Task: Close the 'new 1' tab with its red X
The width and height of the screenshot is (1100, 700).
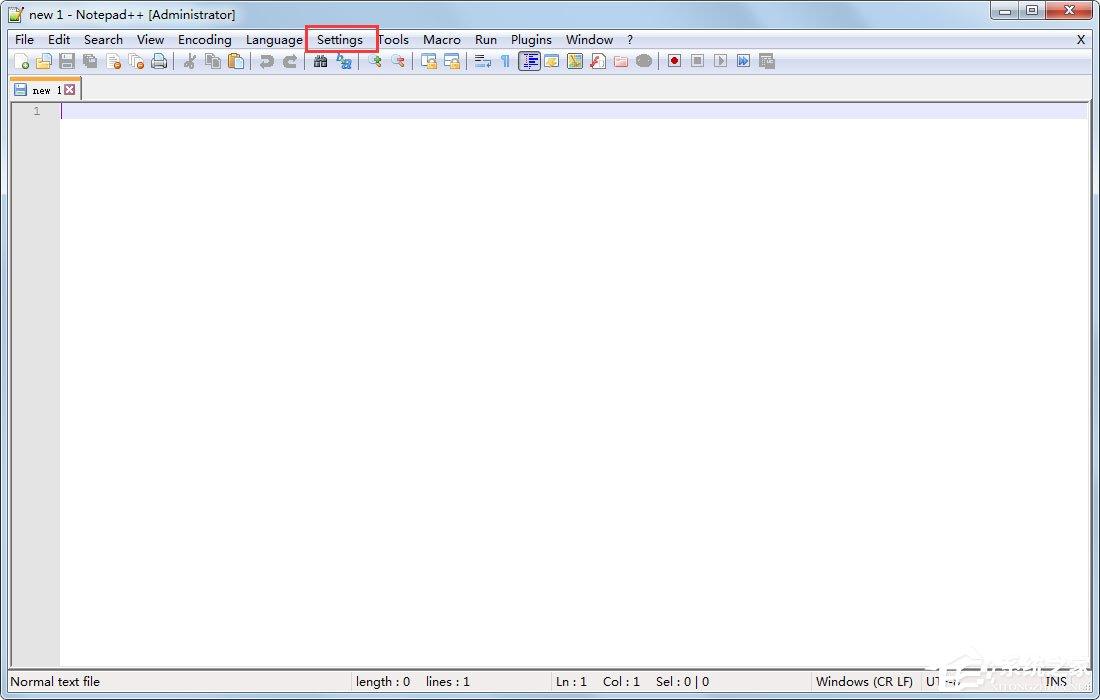Action: coord(69,90)
